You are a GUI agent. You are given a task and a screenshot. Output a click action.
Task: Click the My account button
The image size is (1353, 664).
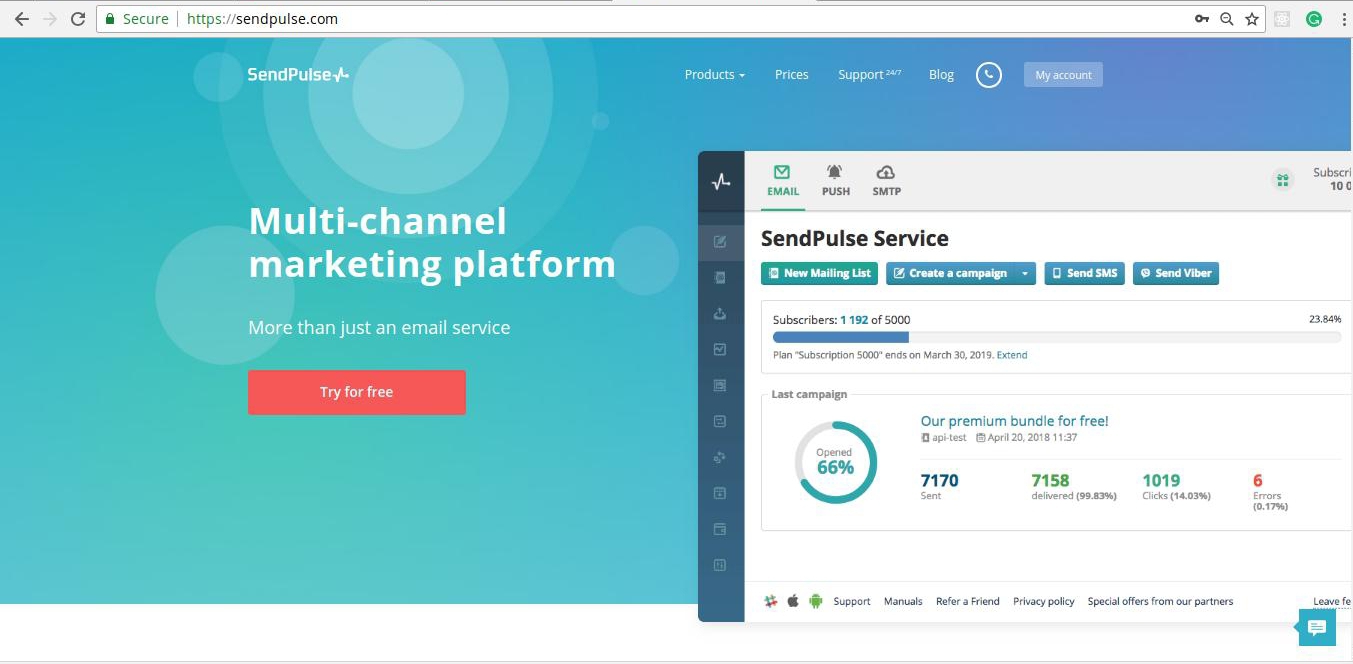pos(1063,75)
